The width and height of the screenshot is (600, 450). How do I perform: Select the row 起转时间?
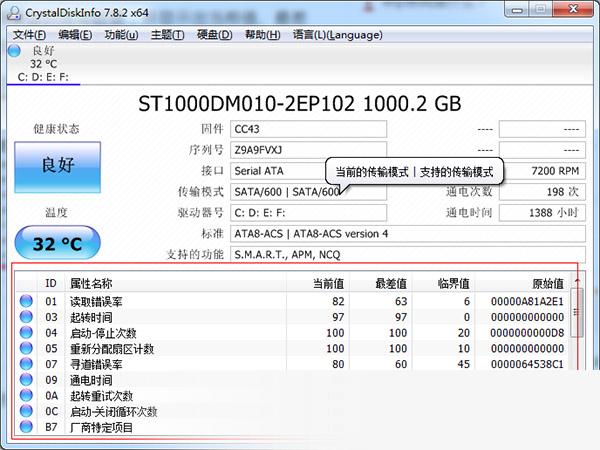click(x=293, y=317)
